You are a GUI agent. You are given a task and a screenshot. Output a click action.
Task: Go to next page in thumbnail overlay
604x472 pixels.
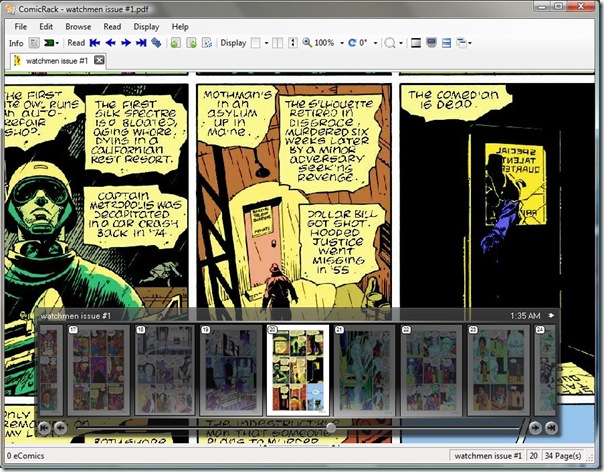(535, 428)
